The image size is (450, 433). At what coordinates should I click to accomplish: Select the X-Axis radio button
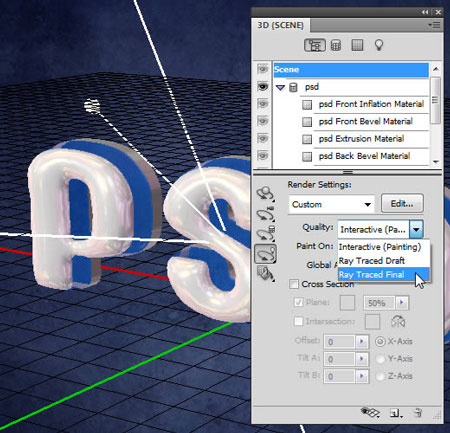(x=380, y=342)
